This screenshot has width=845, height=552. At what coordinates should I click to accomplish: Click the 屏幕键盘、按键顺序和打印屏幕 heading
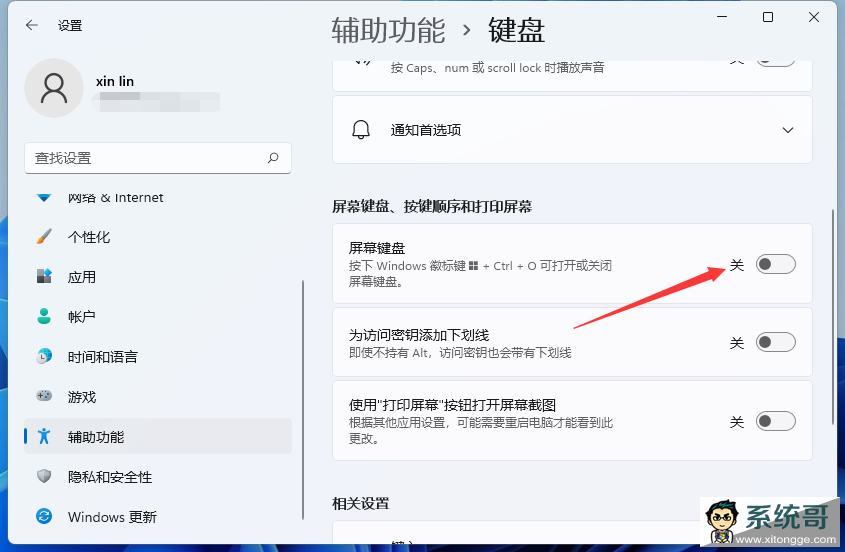(432, 206)
